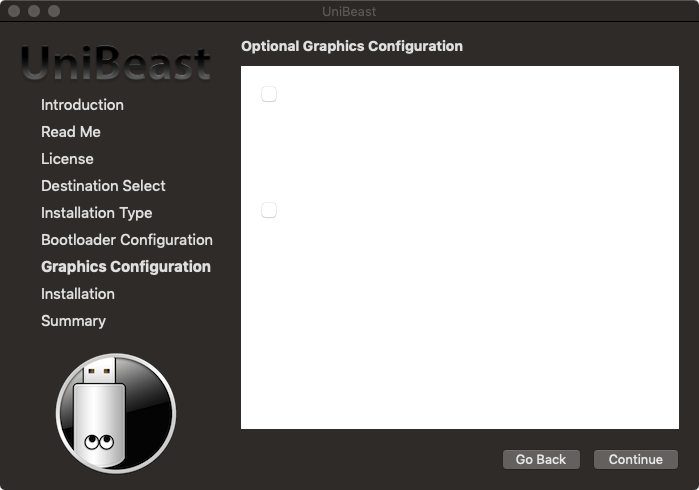Select the Installation Type step

click(x=97, y=213)
